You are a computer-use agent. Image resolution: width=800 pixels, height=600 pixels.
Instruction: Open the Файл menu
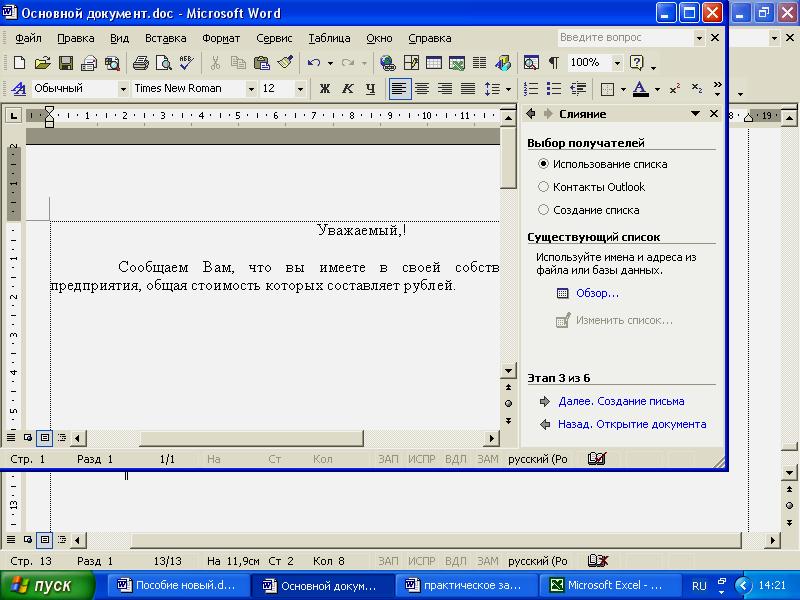(x=28, y=38)
